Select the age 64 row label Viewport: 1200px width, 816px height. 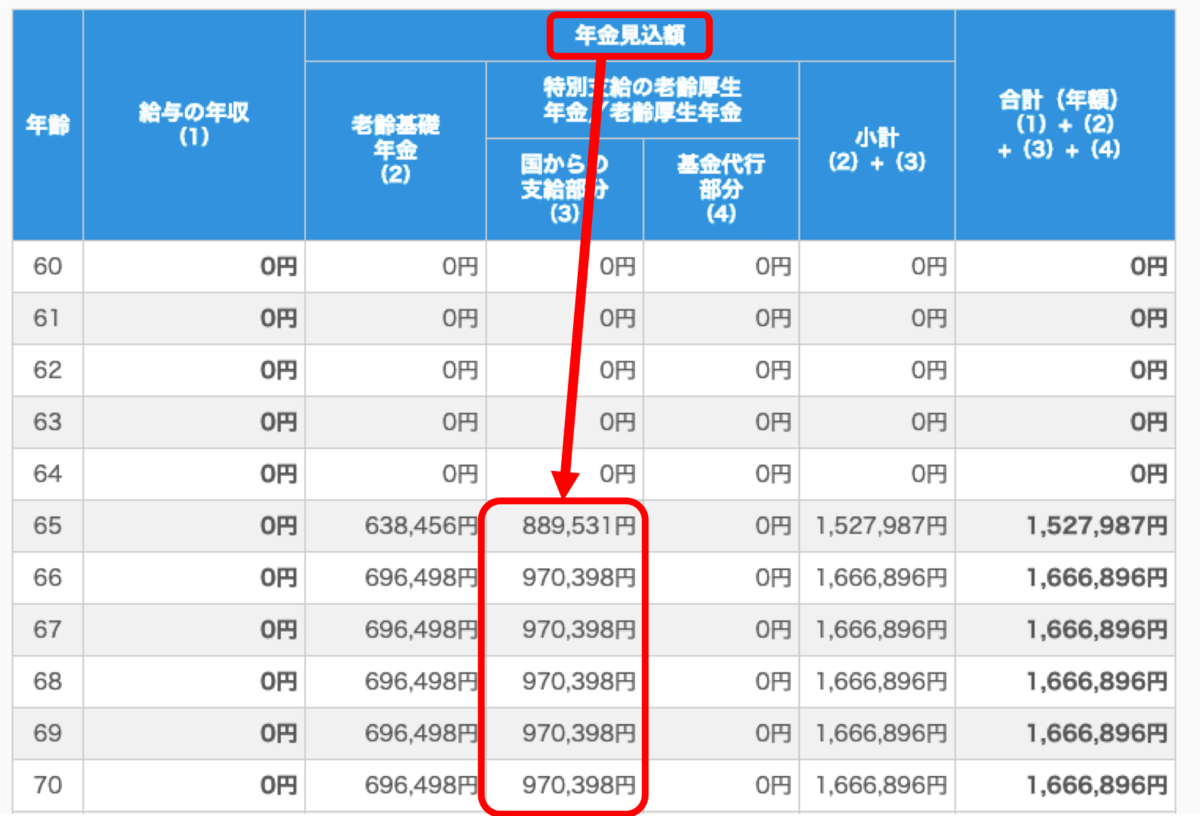[x=48, y=475]
